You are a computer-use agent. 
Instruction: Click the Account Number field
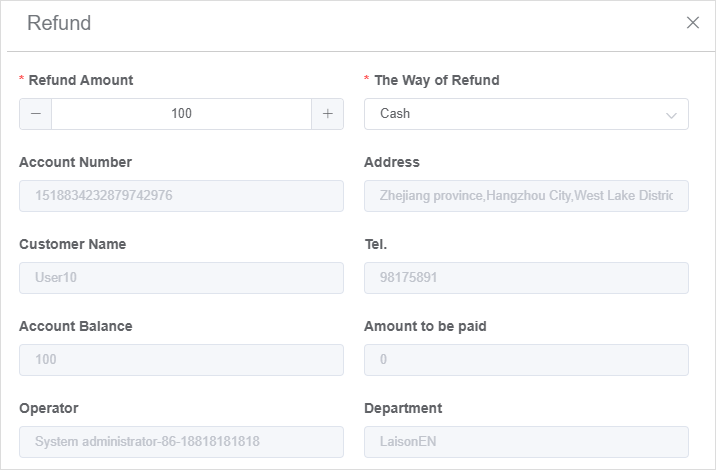(181, 196)
